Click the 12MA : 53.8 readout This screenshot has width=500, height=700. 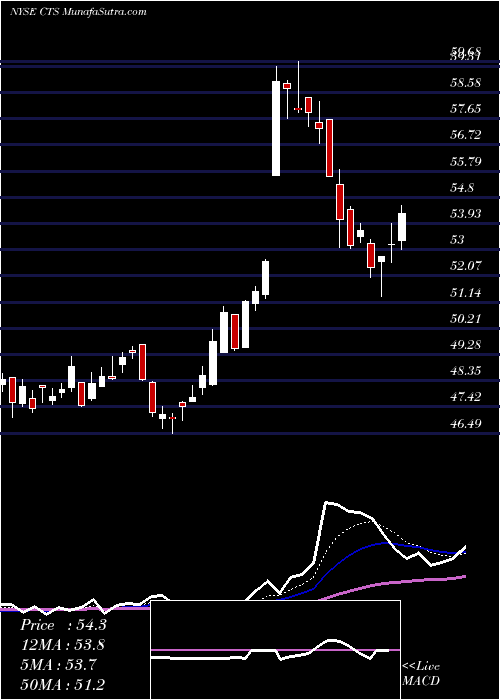63,645
